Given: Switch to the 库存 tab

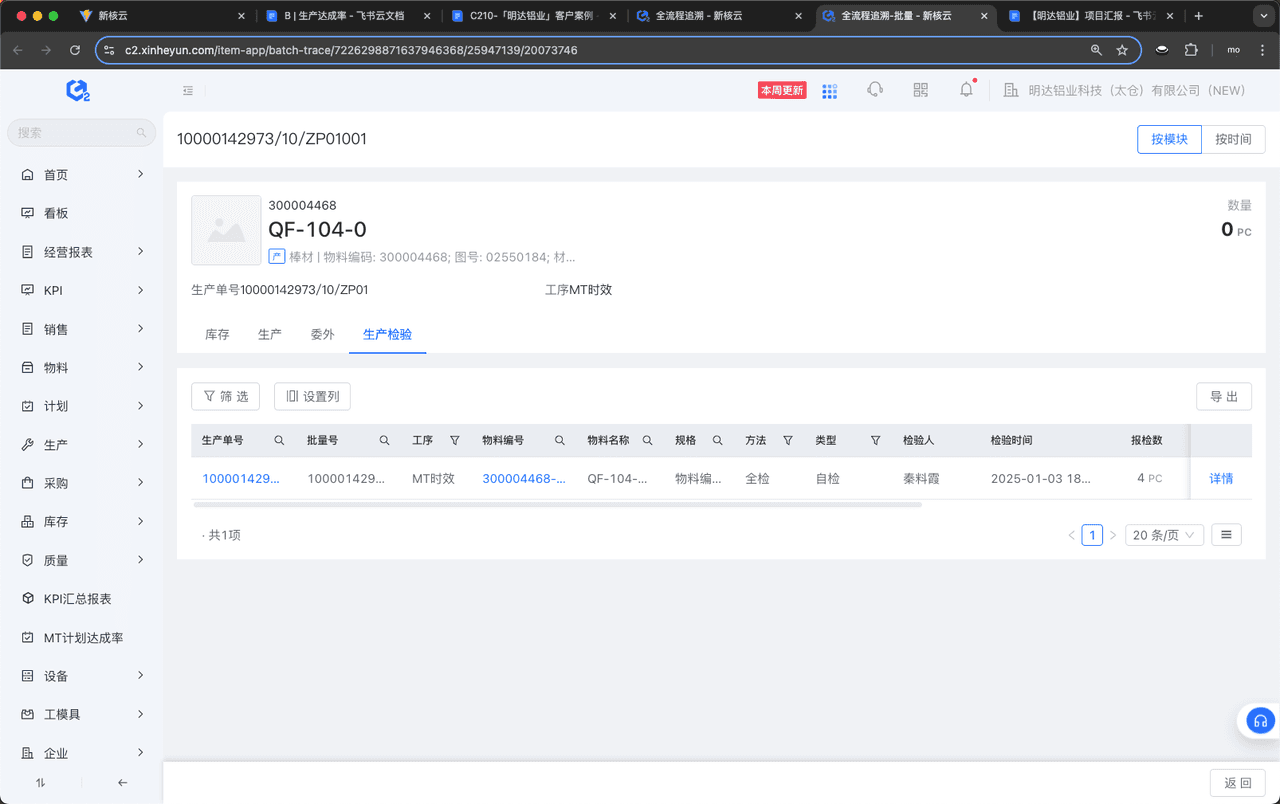Looking at the screenshot, I should click(x=217, y=334).
